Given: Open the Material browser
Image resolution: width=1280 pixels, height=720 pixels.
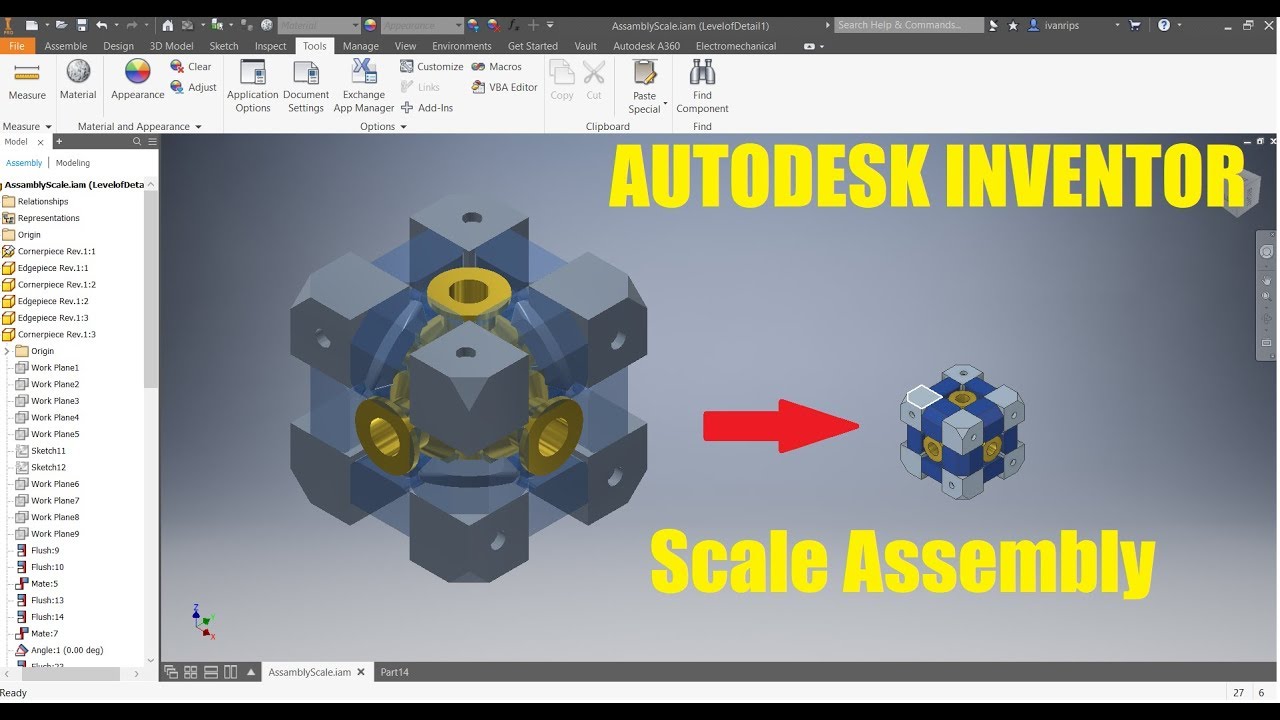Looking at the screenshot, I should (x=78, y=80).
